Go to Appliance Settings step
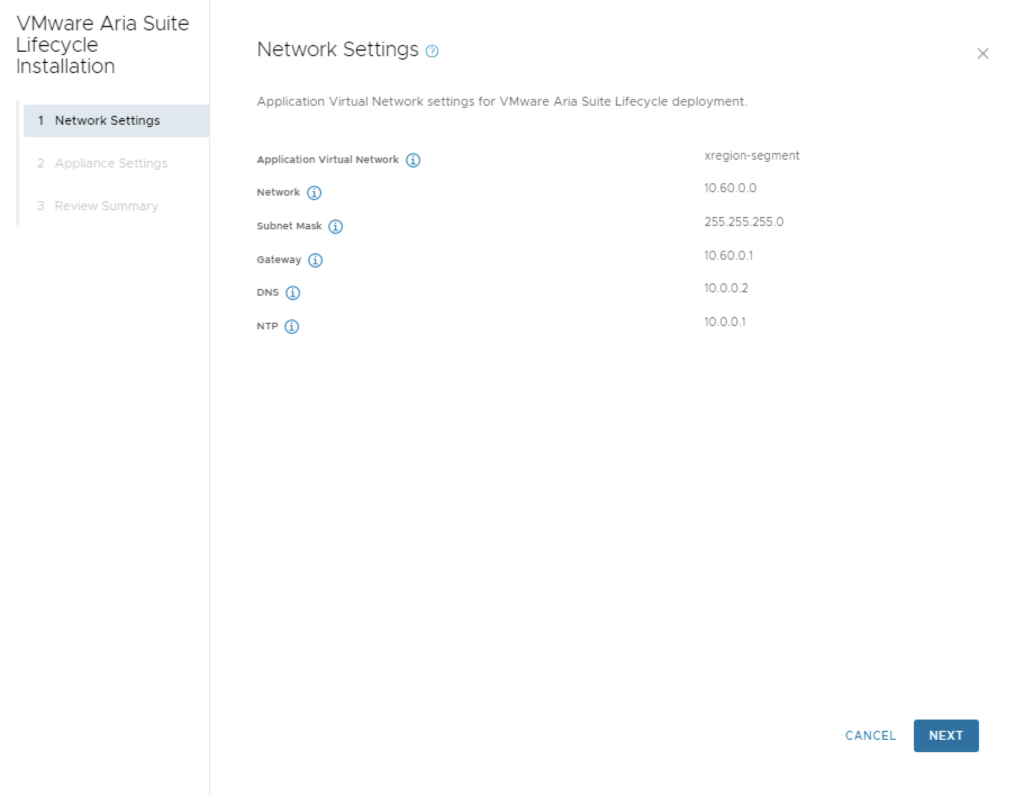This screenshot has height=796, width=1024. (x=111, y=163)
